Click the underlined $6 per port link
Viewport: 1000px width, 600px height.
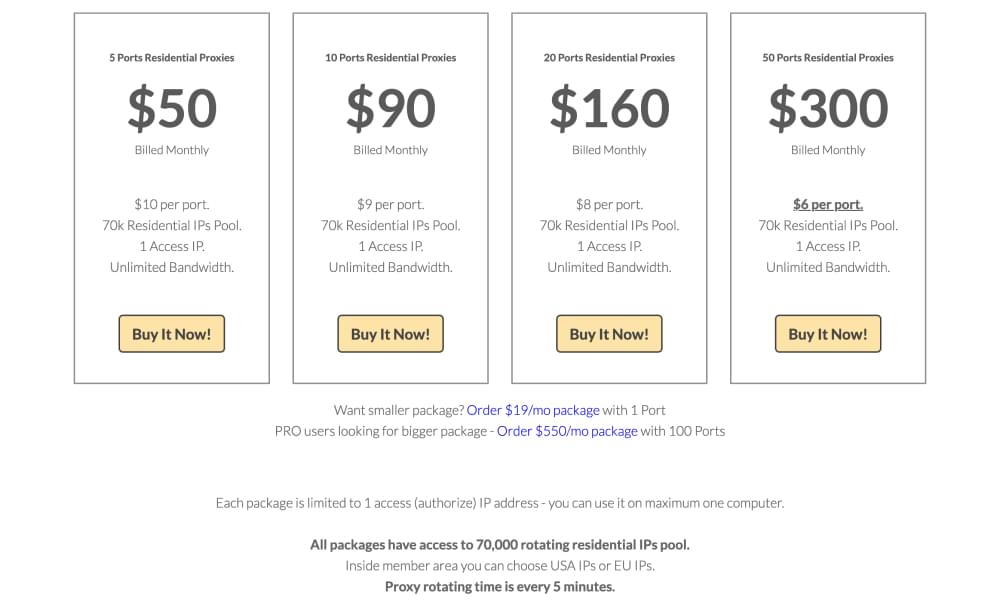(x=828, y=204)
